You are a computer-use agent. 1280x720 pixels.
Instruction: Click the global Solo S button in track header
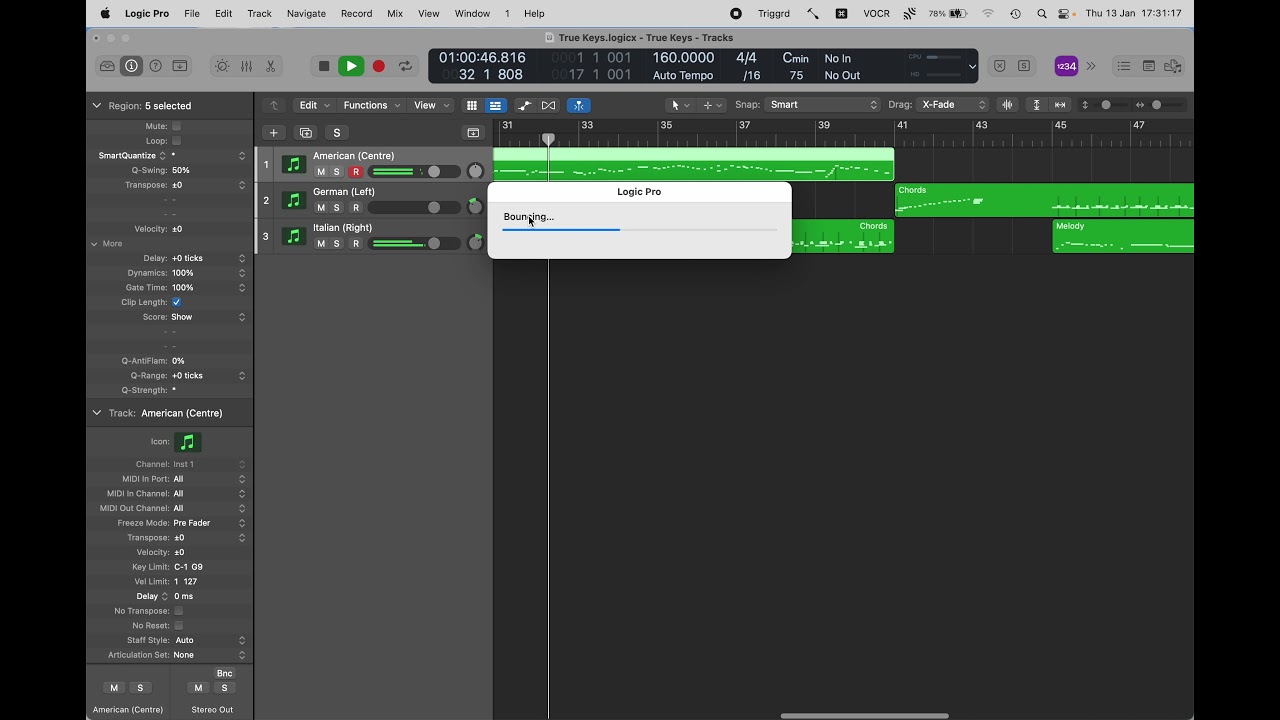point(337,133)
